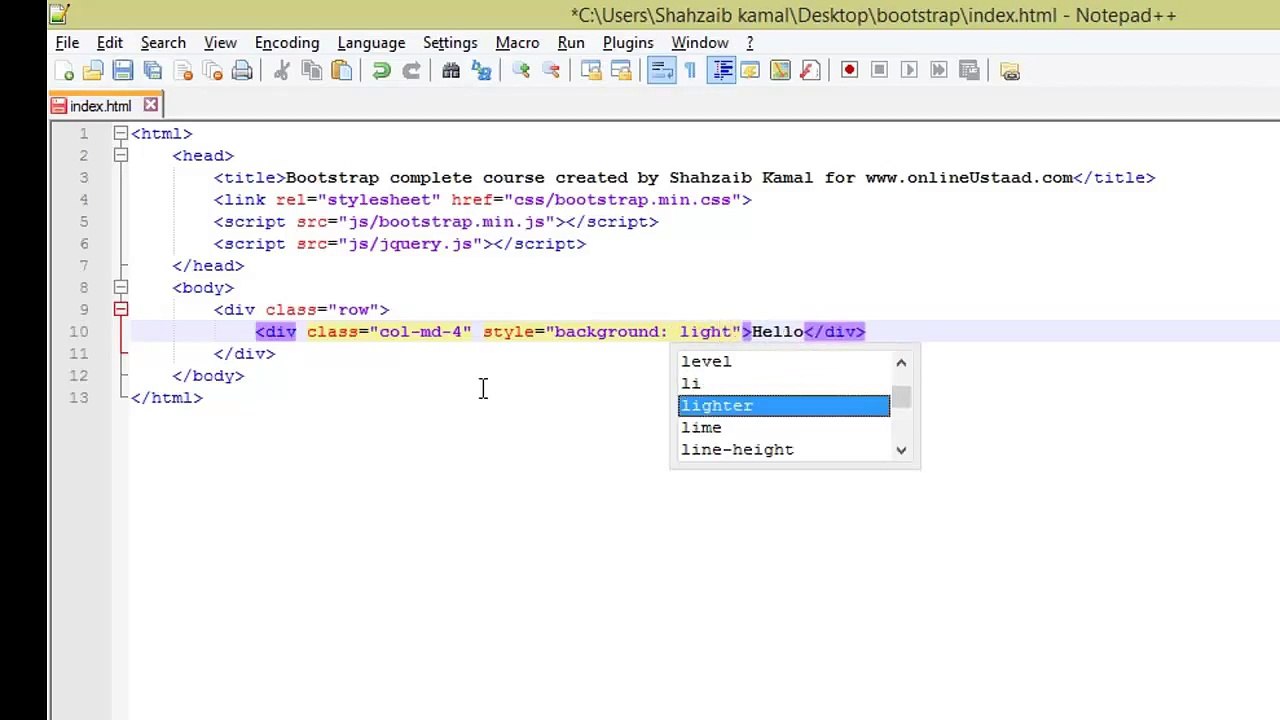
Task: Click the Close file toolbar icon
Action: click(183, 71)
